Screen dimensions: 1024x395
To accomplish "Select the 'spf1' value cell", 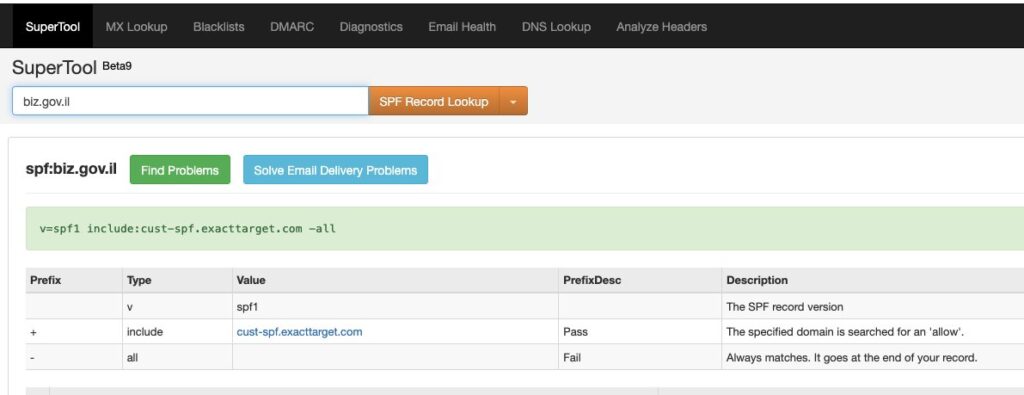I will click(395, 306).
